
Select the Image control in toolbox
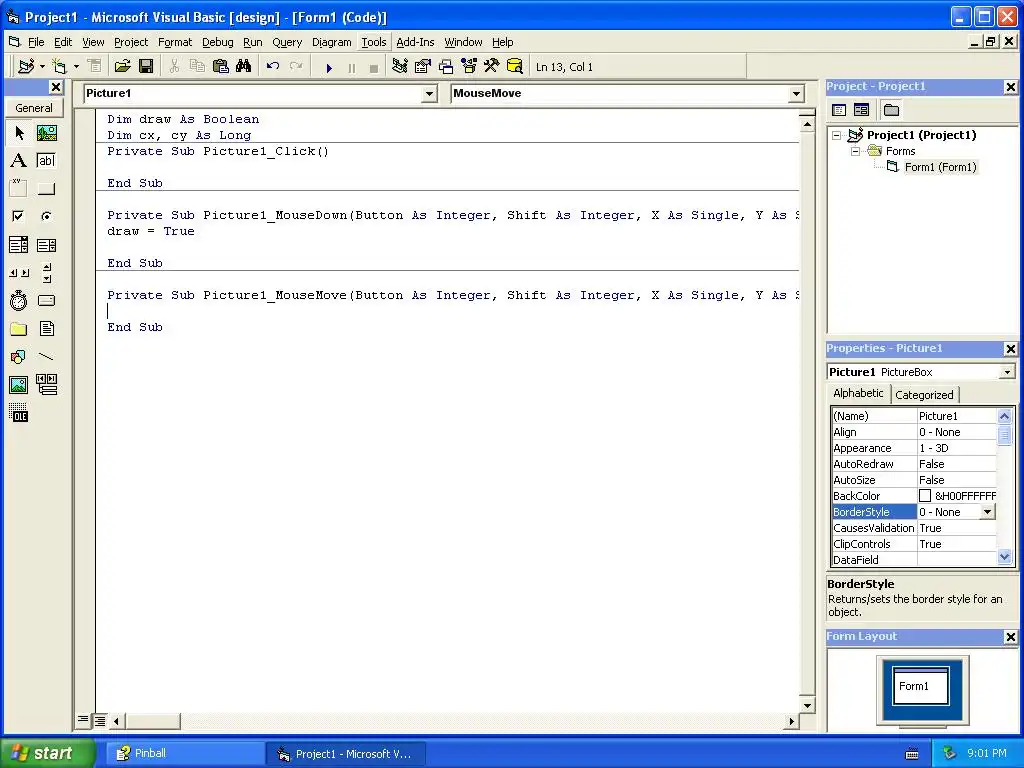click(19, 385)
